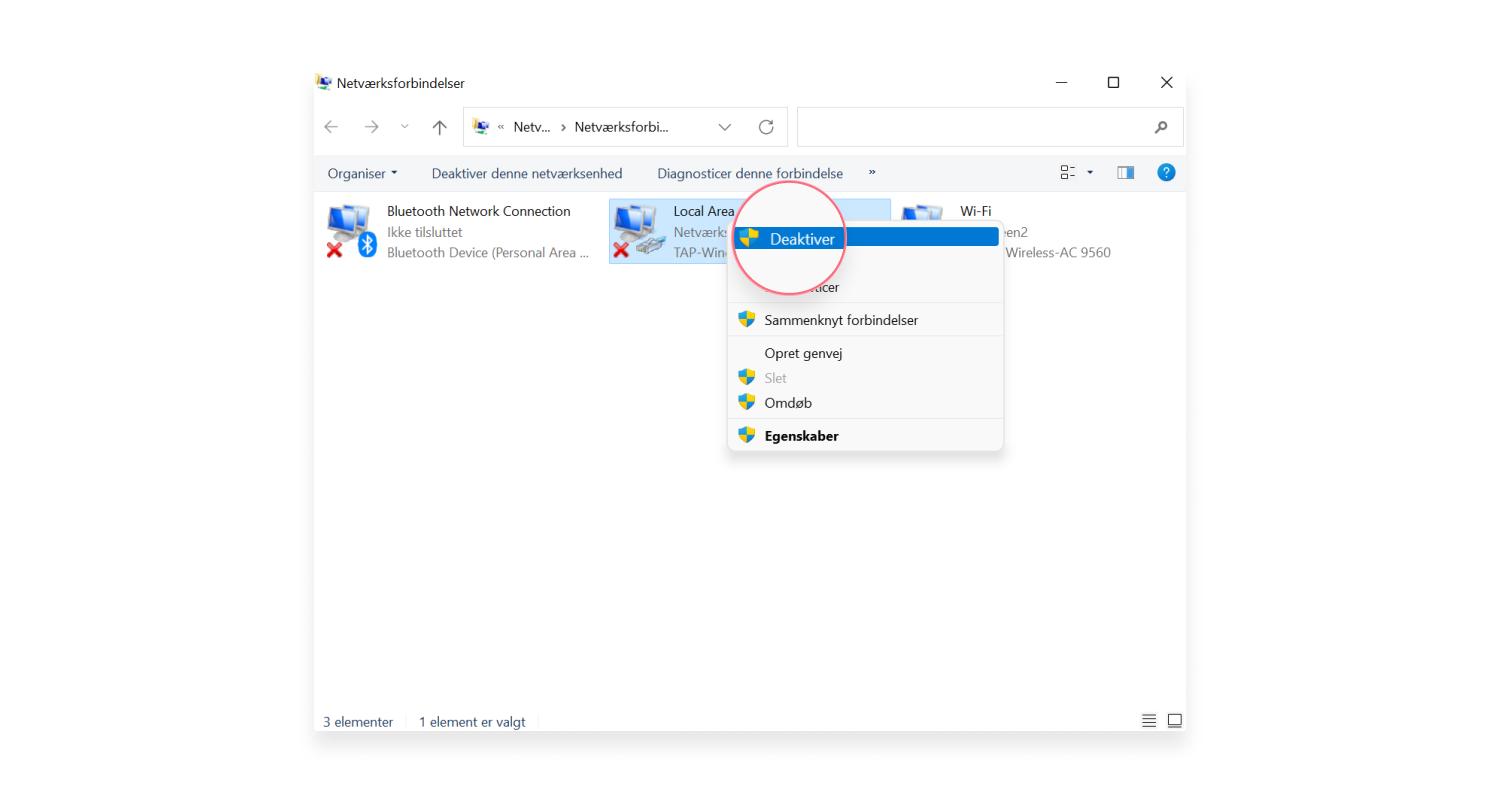Toggle the preview pane icon

pyautogui.click(x=1126, y=172)
